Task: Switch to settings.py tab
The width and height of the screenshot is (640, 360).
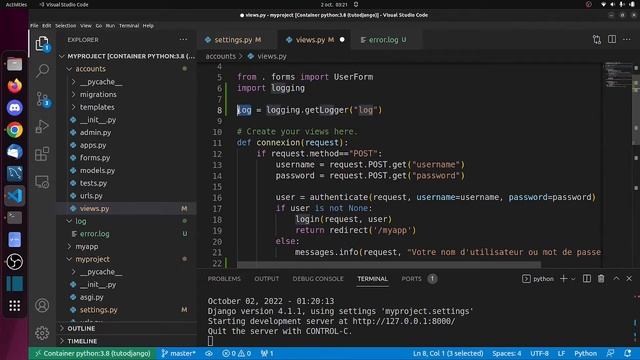Action: pyautogui.click(x=238, y=40)
